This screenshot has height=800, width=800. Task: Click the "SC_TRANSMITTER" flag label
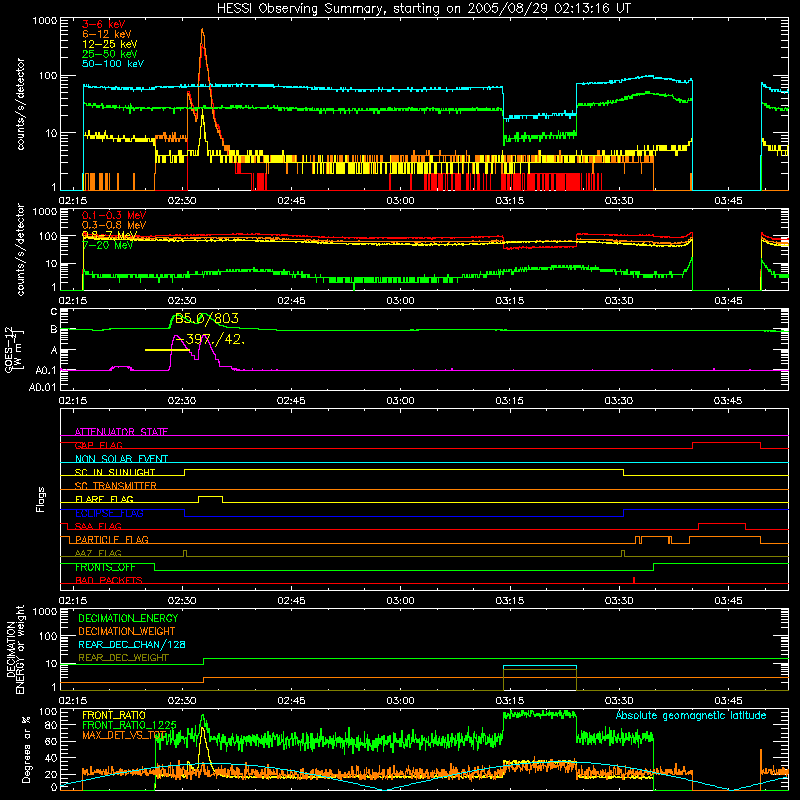click(116, 486)
